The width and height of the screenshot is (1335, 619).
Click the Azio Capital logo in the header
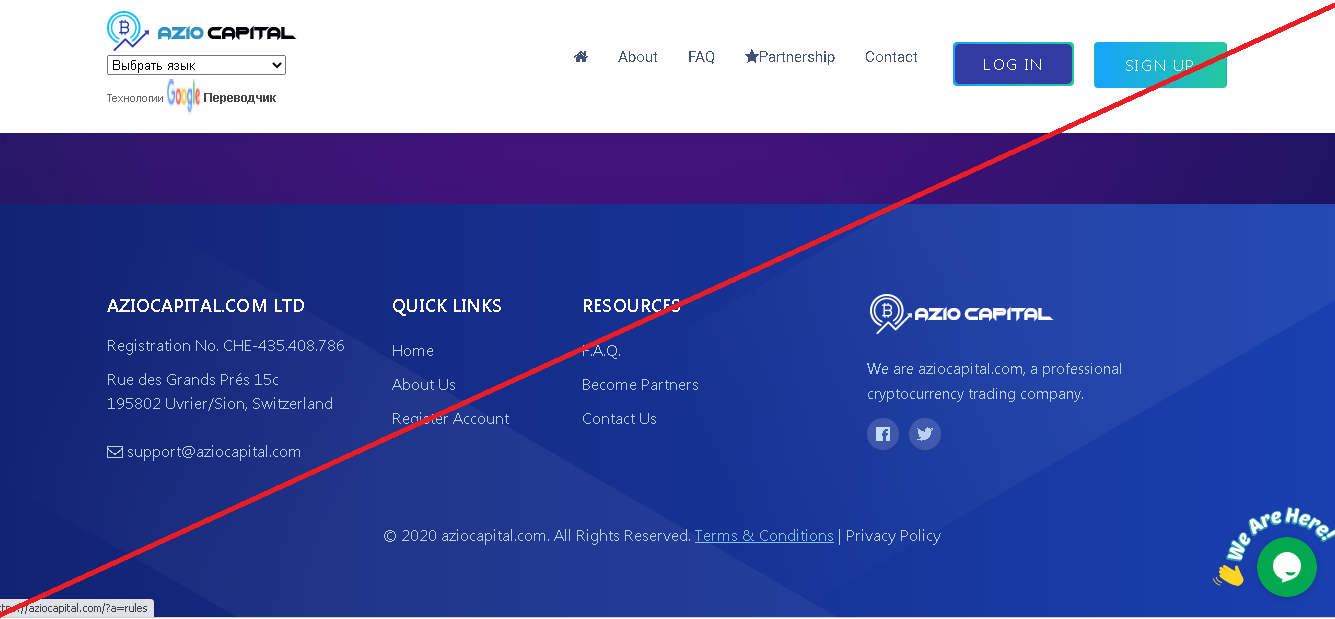pyautogui.click(x=201, y=31)
